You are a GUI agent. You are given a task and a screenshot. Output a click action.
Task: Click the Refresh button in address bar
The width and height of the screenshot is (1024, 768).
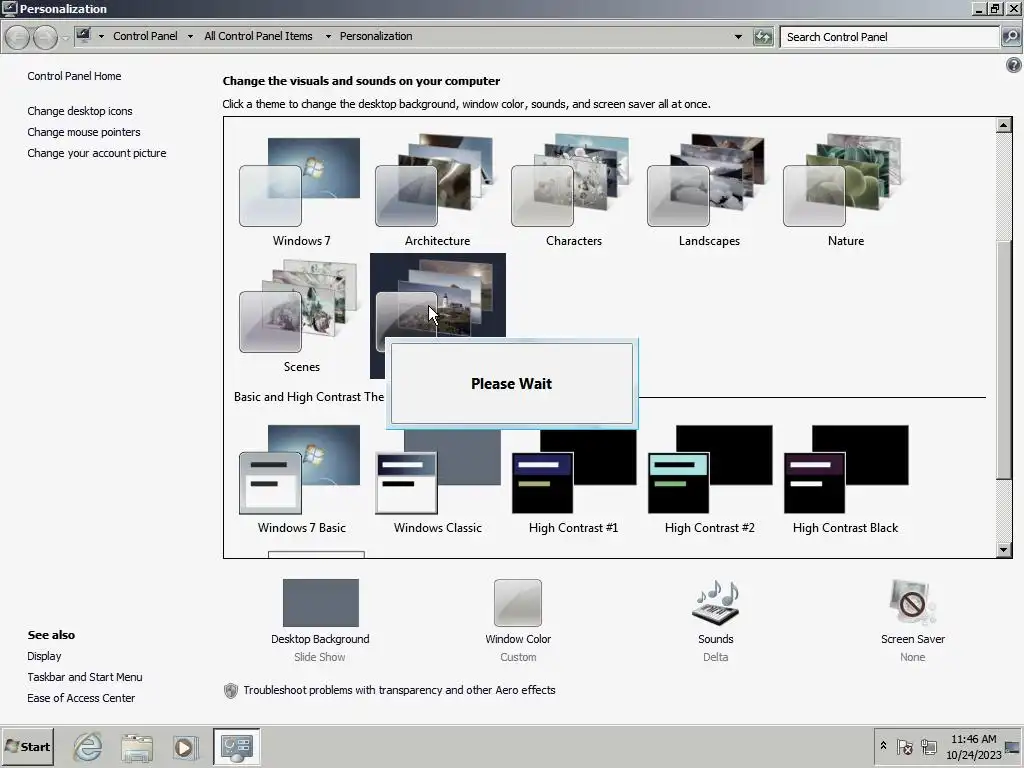coord(763,37)
